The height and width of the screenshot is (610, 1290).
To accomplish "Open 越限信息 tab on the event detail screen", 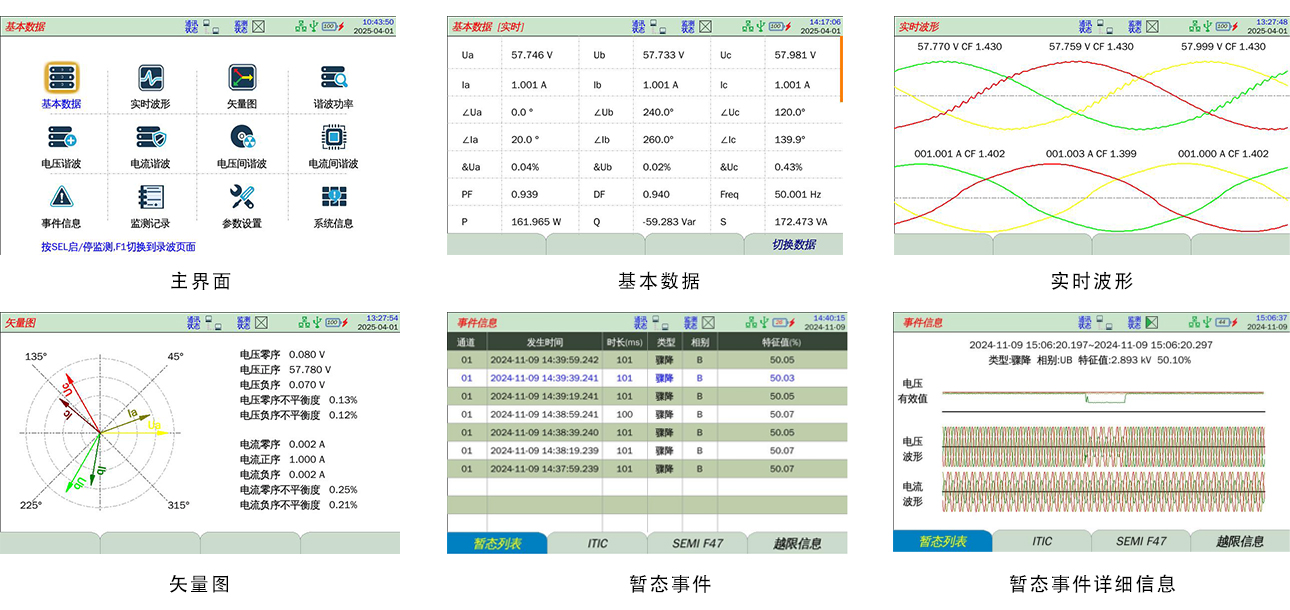I will [x=1240, y=541].
